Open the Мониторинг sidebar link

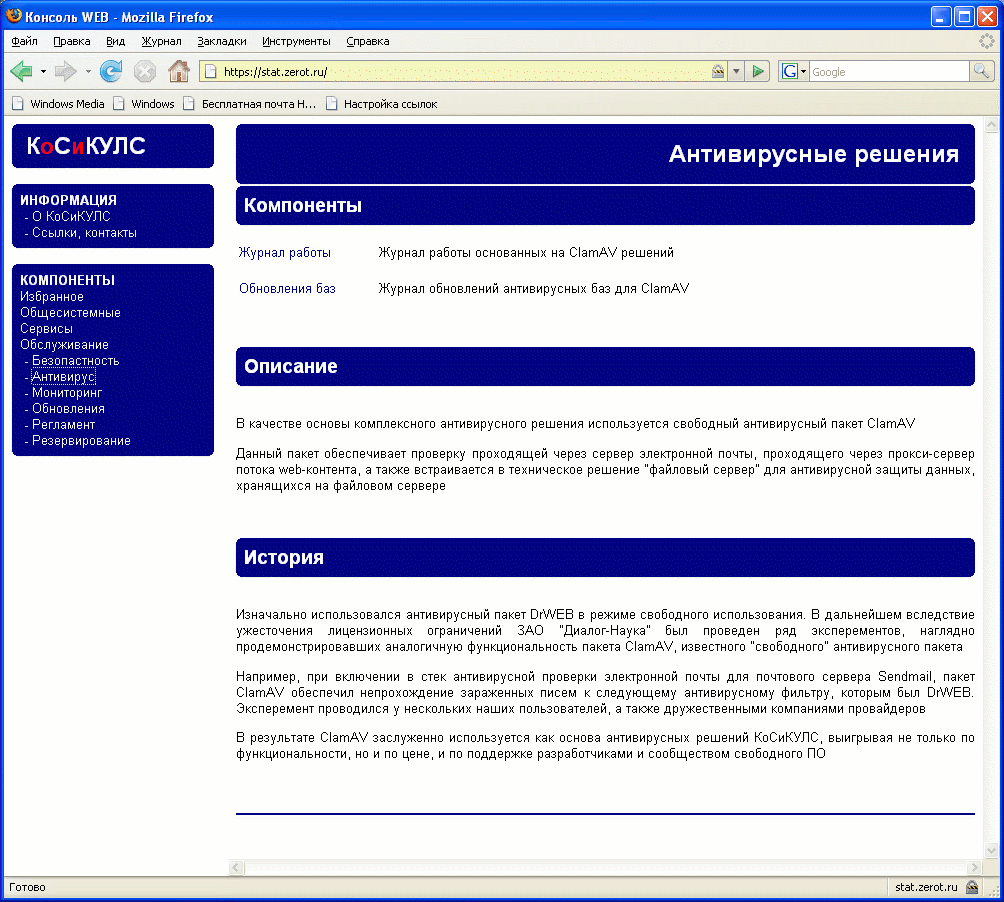click(67, 392)
